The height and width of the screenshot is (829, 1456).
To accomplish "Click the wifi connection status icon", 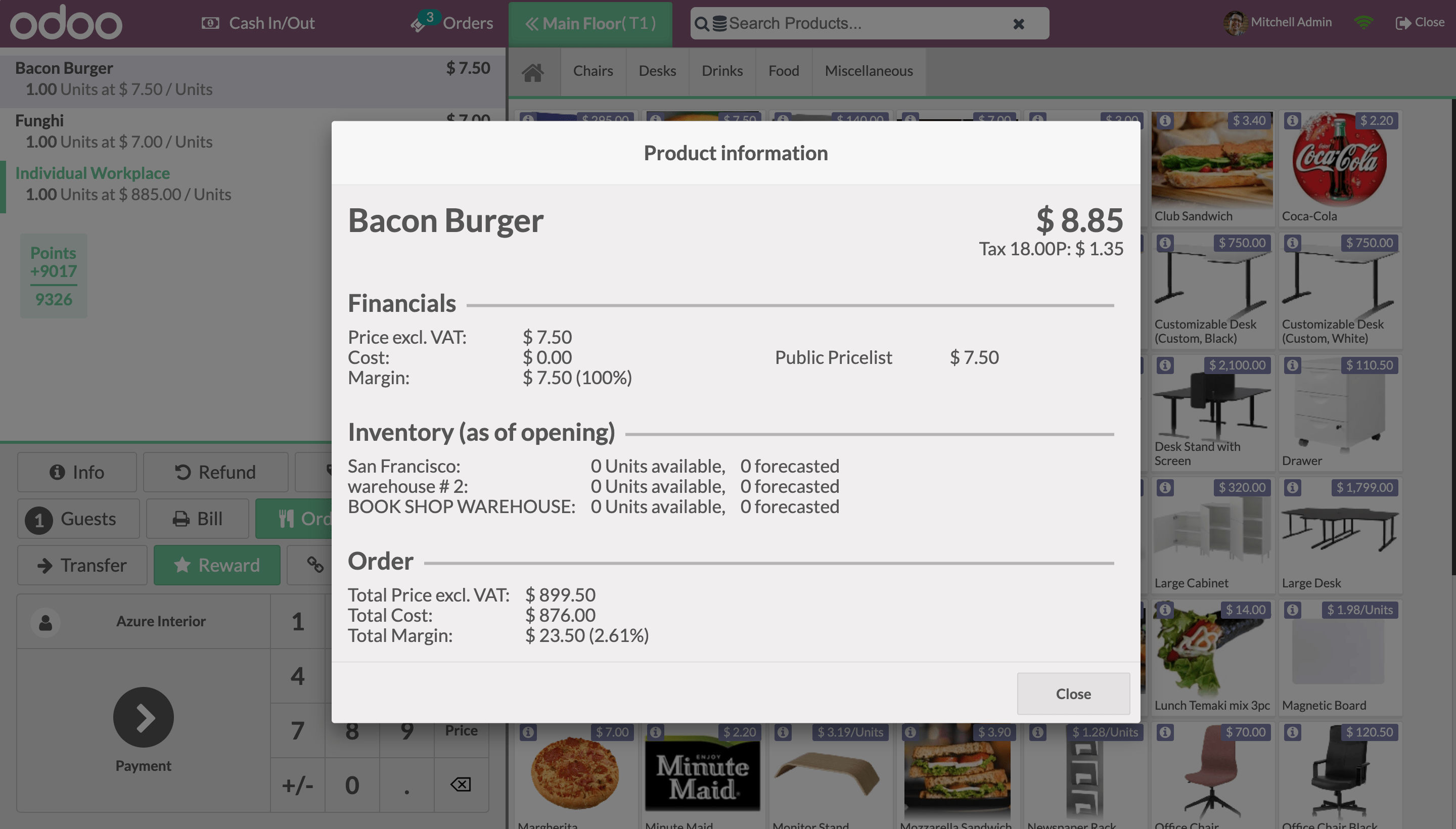I will coord(1363,23).
